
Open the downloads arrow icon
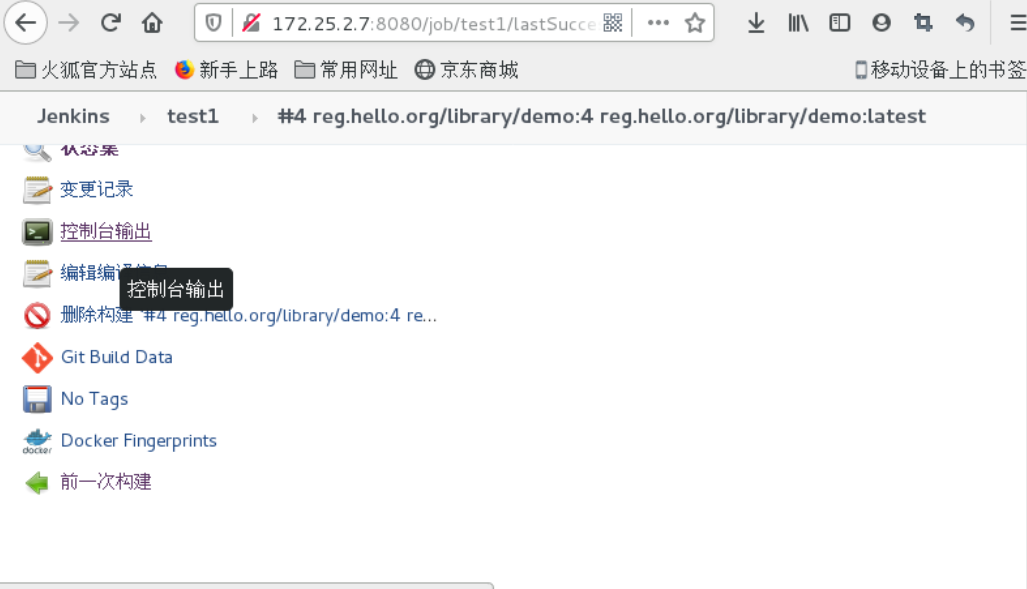[x=756, y=23]
